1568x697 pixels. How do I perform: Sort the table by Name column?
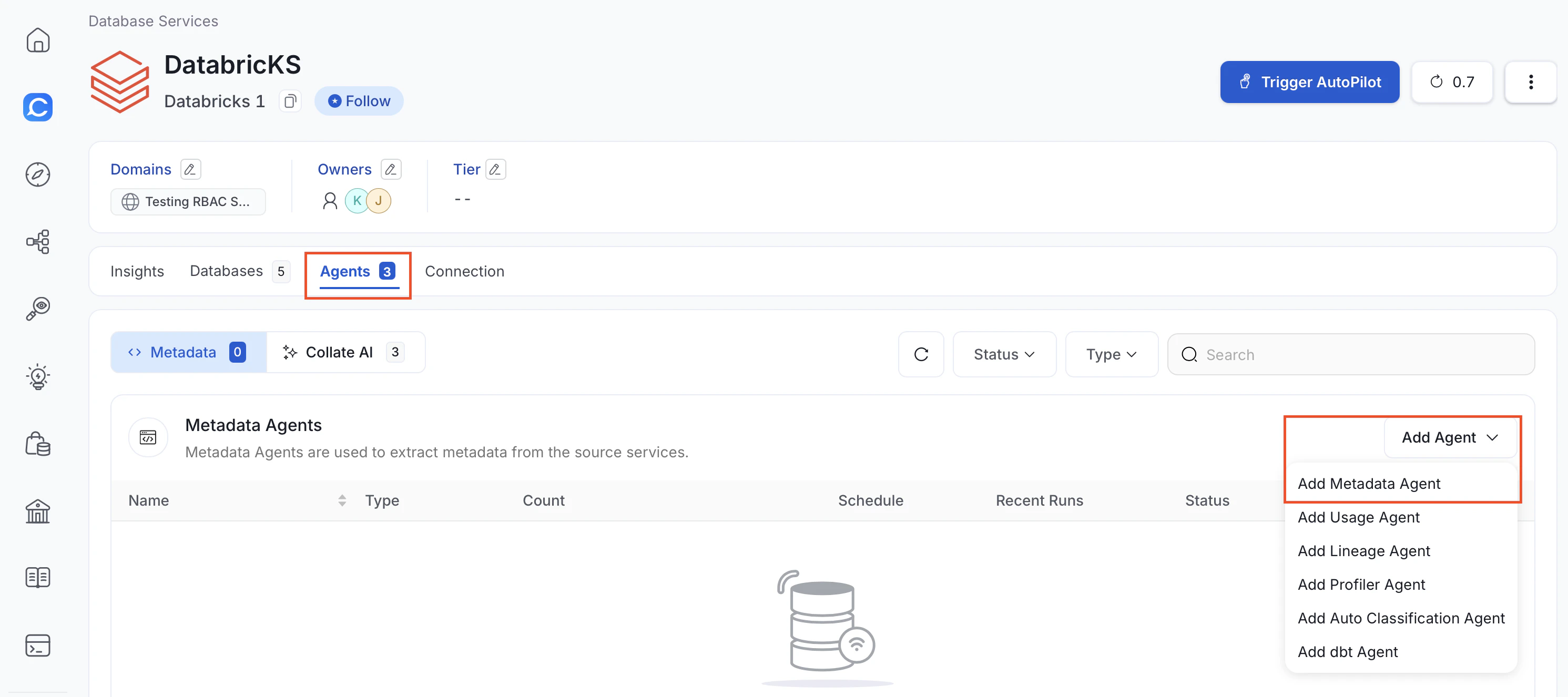coord(342,500)
